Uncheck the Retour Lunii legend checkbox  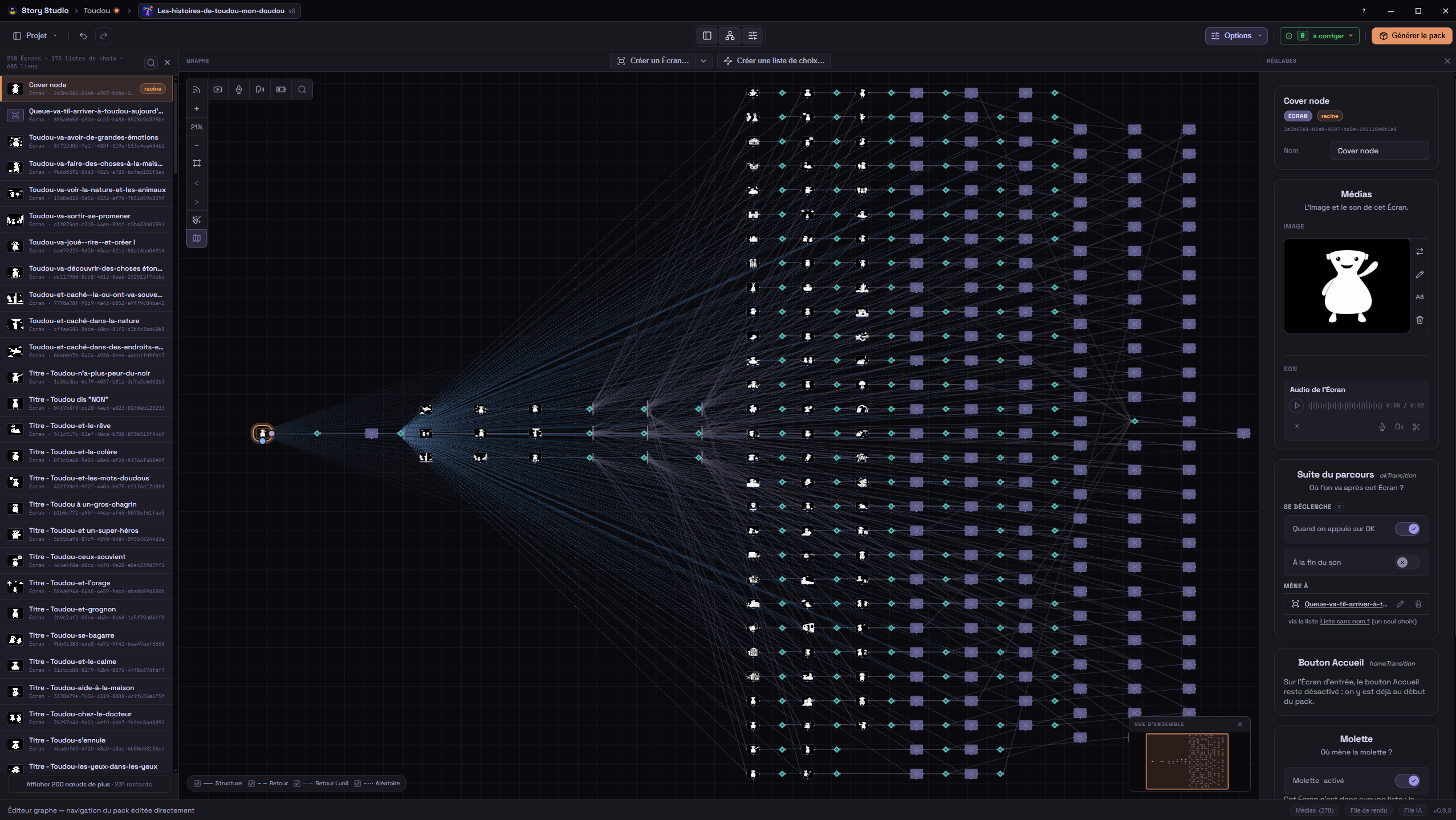click(x=297, y=784)
